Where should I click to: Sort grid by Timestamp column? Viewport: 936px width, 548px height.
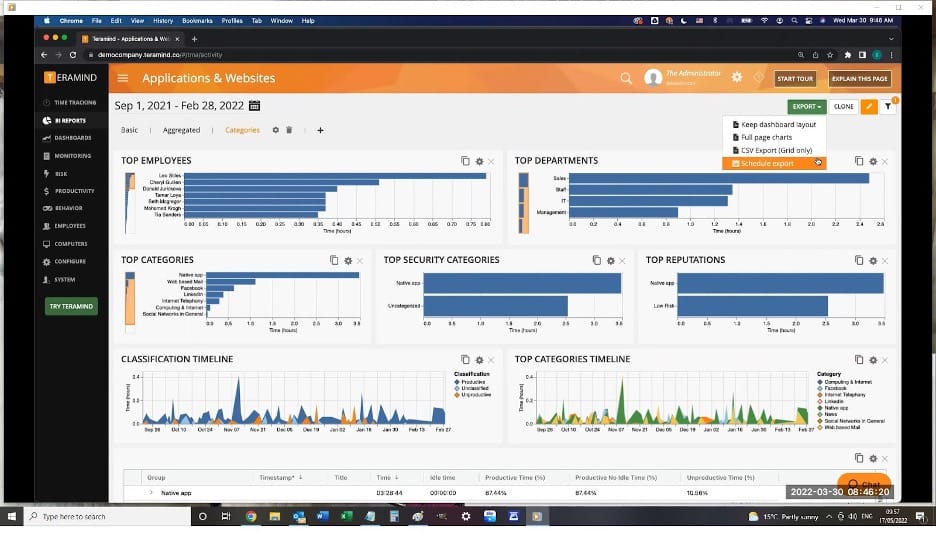[281, 477]
